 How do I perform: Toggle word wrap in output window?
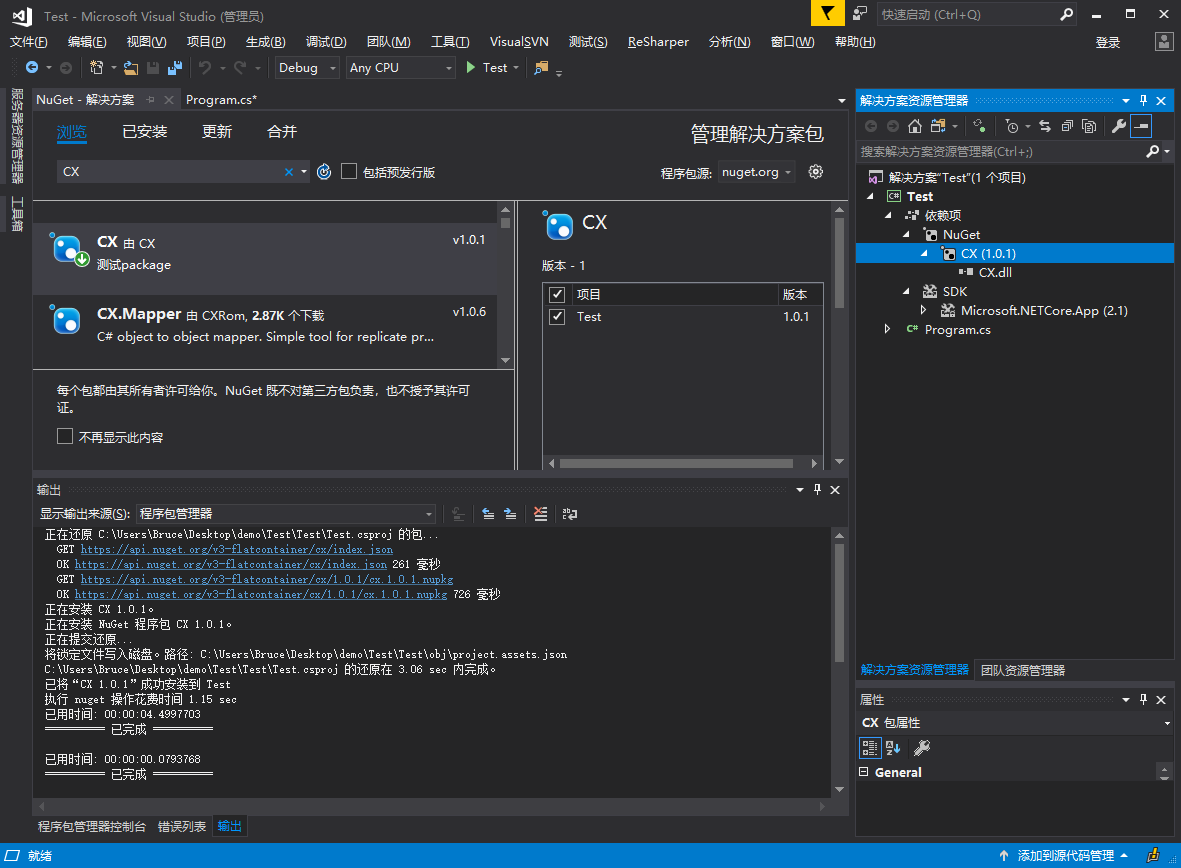pos(570,514)
